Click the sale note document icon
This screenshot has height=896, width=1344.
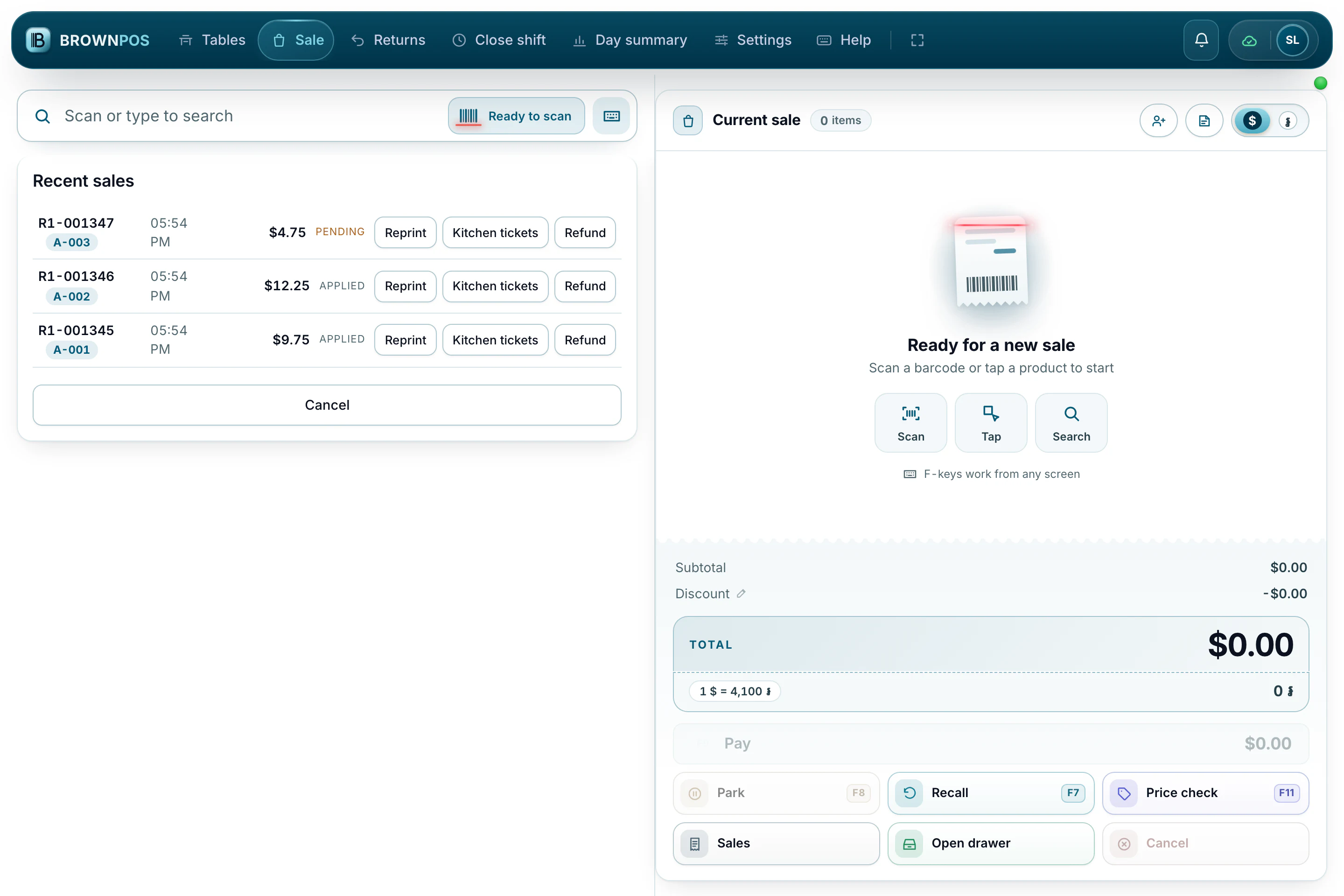[x=1204, y=120]
